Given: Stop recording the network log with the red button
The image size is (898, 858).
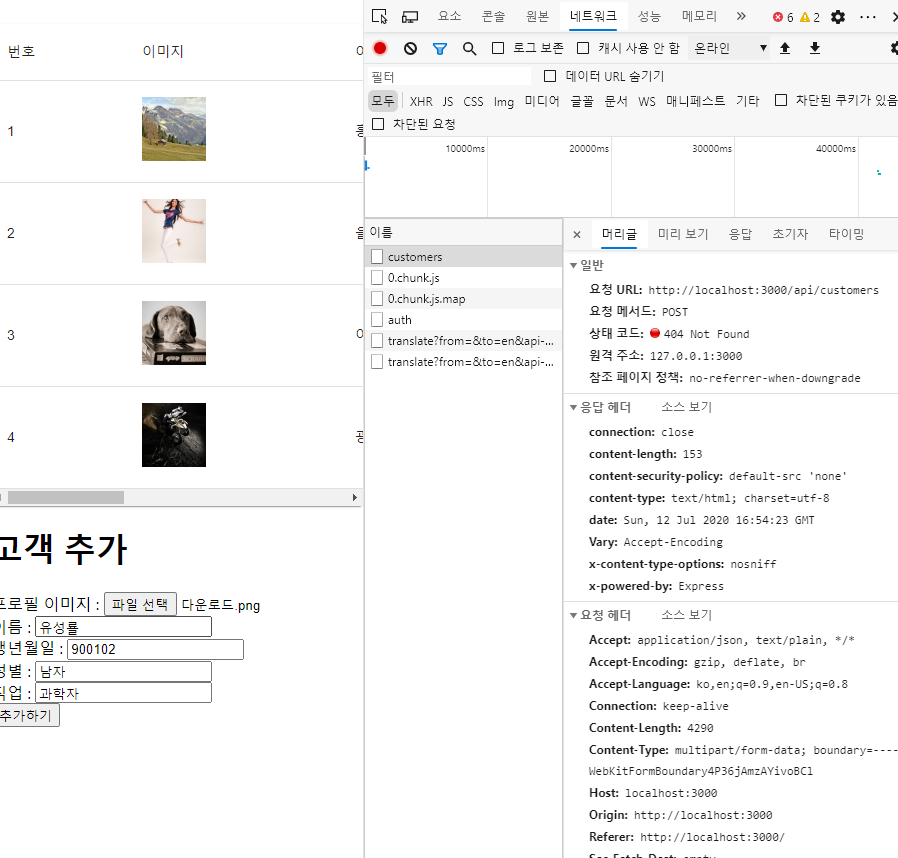Looking at the screenshot, I should (380, 48).
